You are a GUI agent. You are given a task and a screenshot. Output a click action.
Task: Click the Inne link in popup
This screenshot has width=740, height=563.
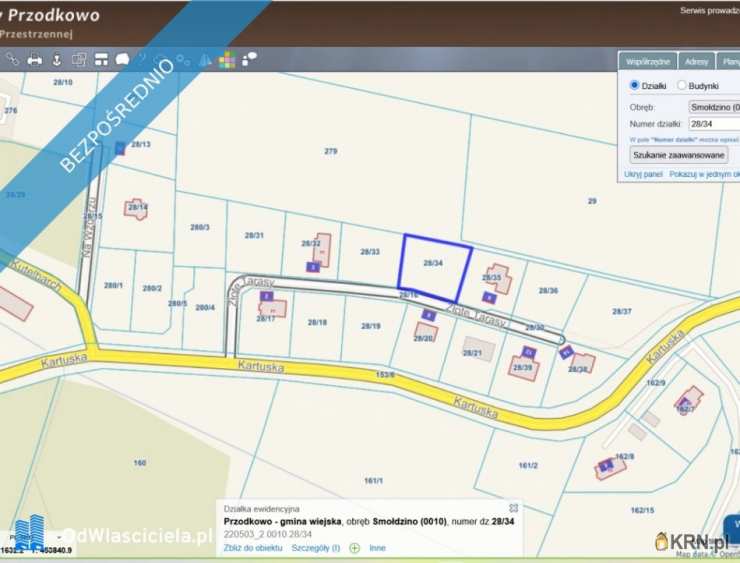tap(377, 548)
